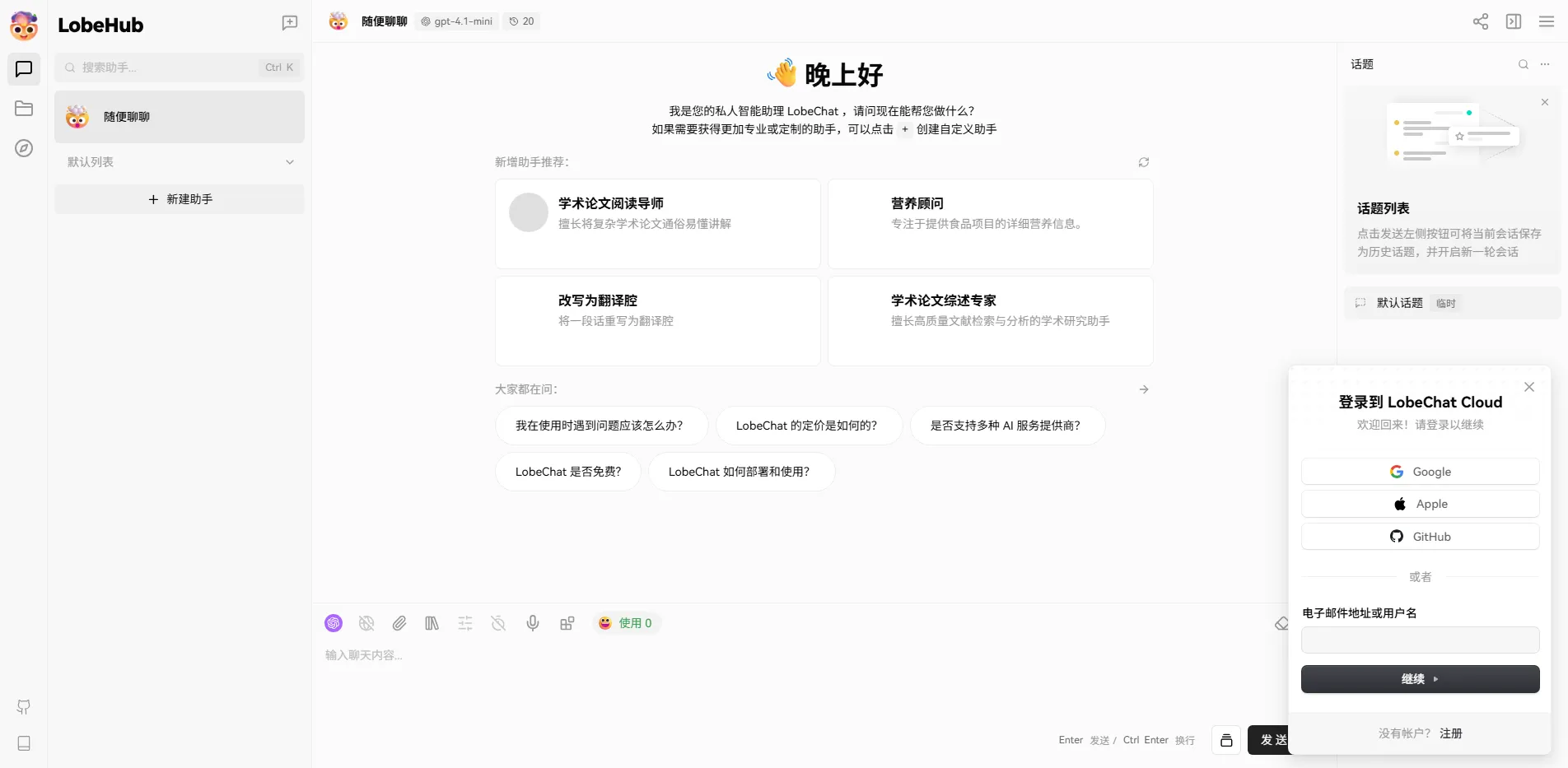Open Discover with the compass sidebar icon
The image size is (1568, 768).
pyautogui.click(x=24, y=148)
